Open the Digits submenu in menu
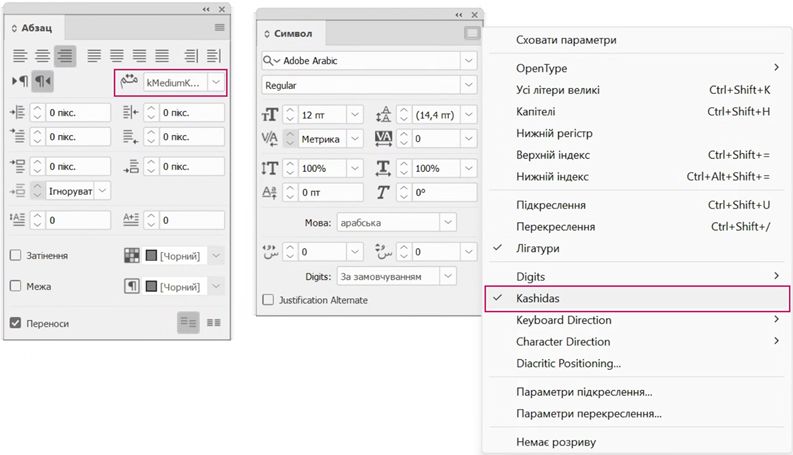Screen dimensions: 793x455 (x=636, y=277)
